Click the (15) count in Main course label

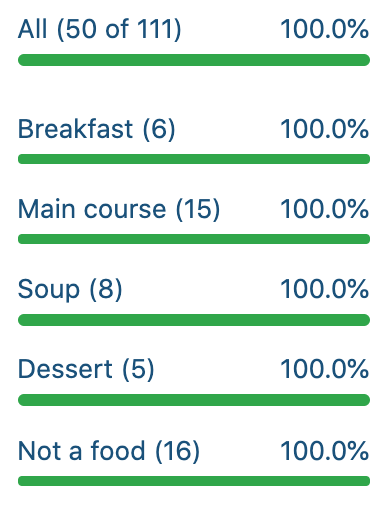pos(198,209)
